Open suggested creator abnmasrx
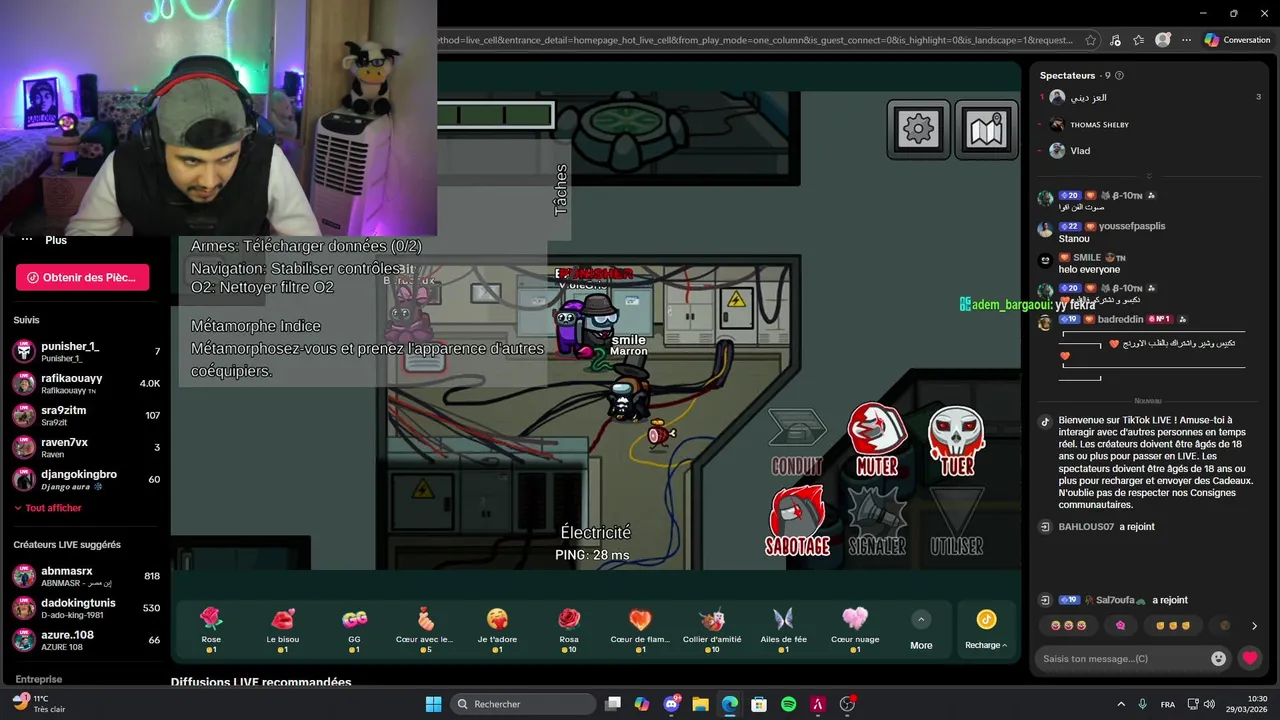This screenshot has height=720, width=1280. 86,576
